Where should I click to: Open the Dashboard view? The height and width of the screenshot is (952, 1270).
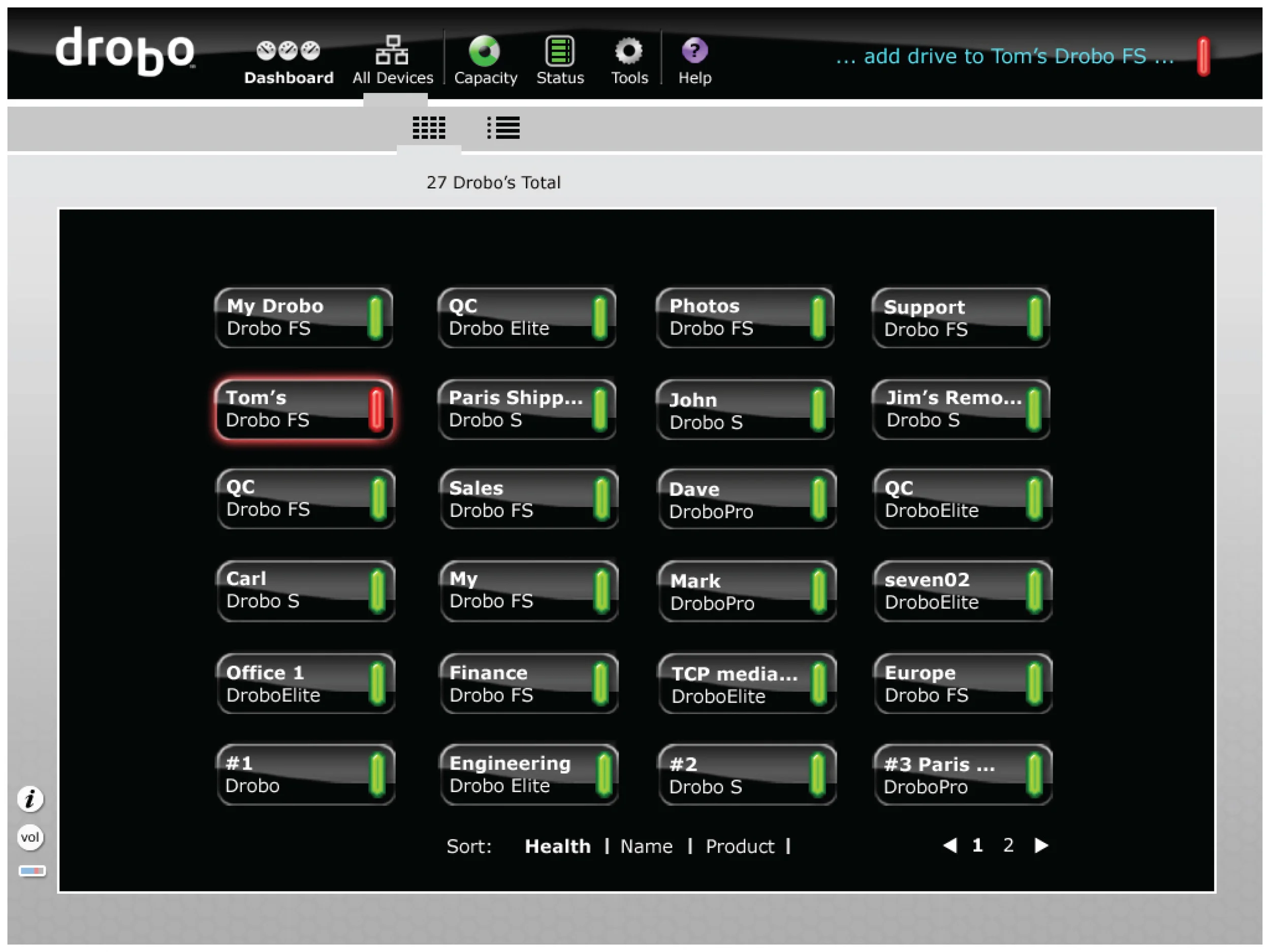click(288, 62)
